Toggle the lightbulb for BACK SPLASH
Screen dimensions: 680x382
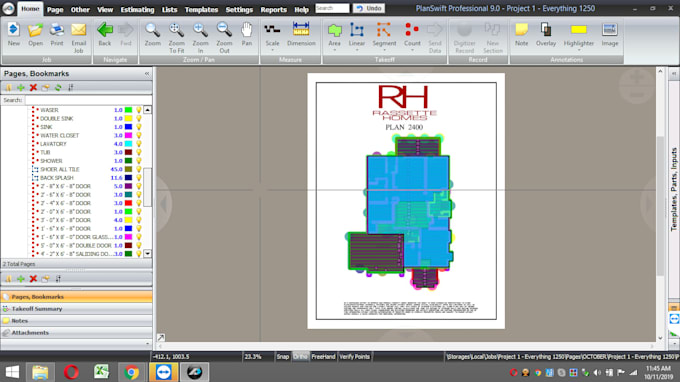(x=139, y=177)
